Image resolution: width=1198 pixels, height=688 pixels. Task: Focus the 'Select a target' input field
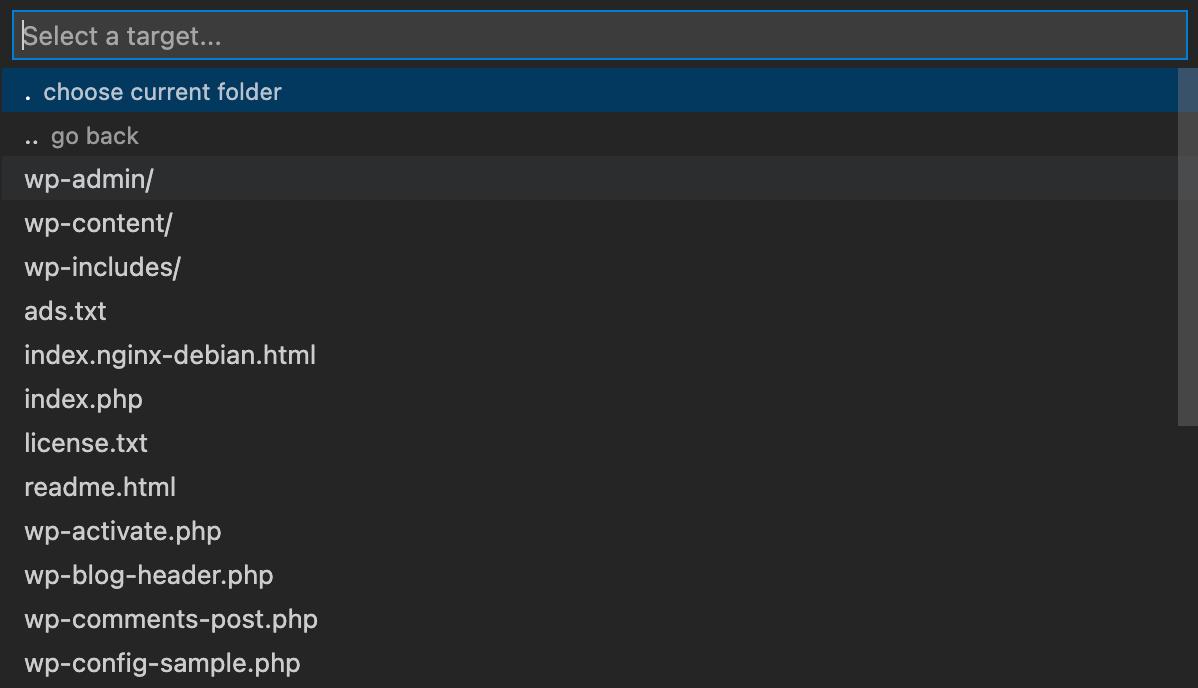point(599,35)
